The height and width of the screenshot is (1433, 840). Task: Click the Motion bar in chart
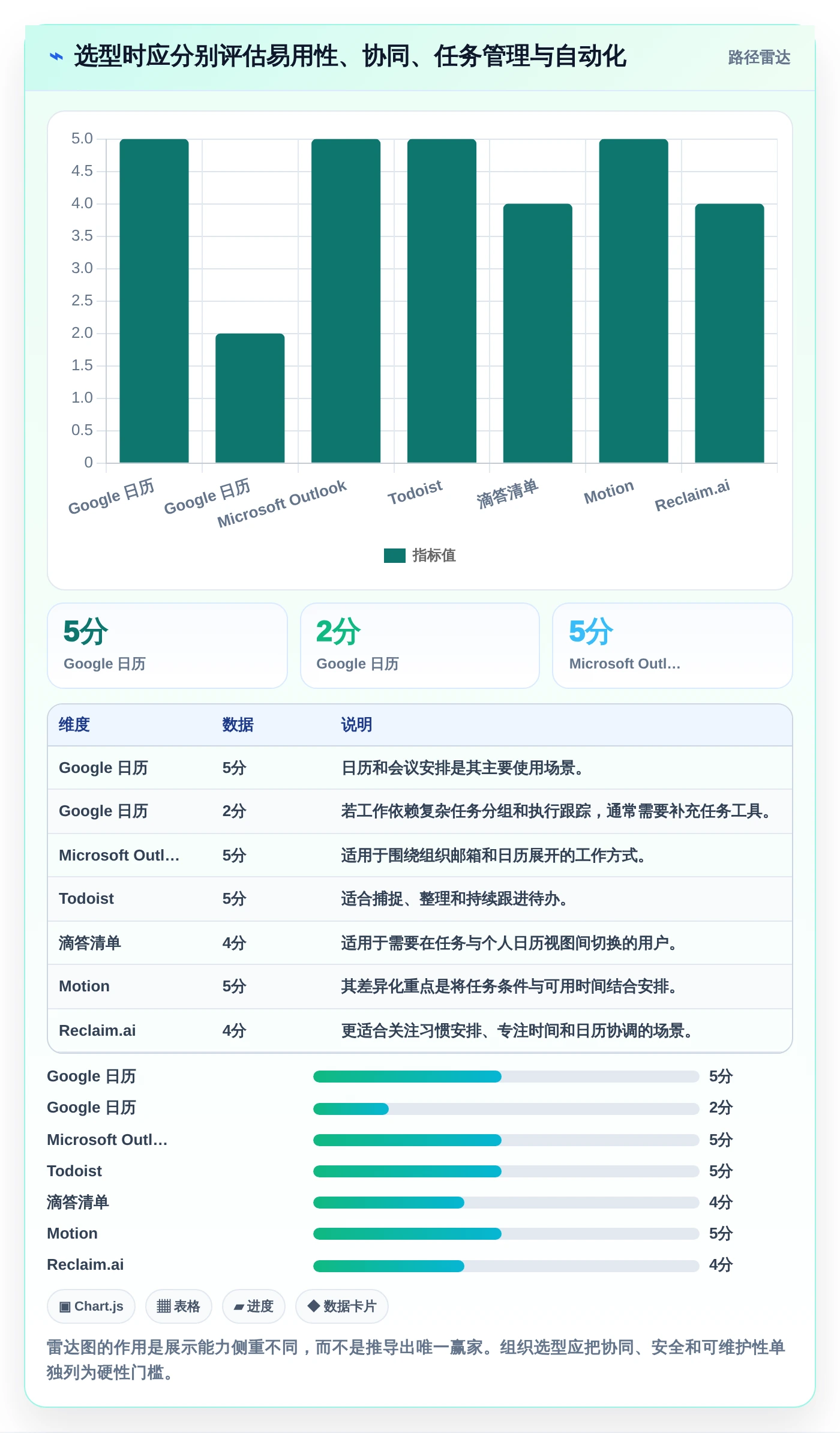(x=634, y=301)
